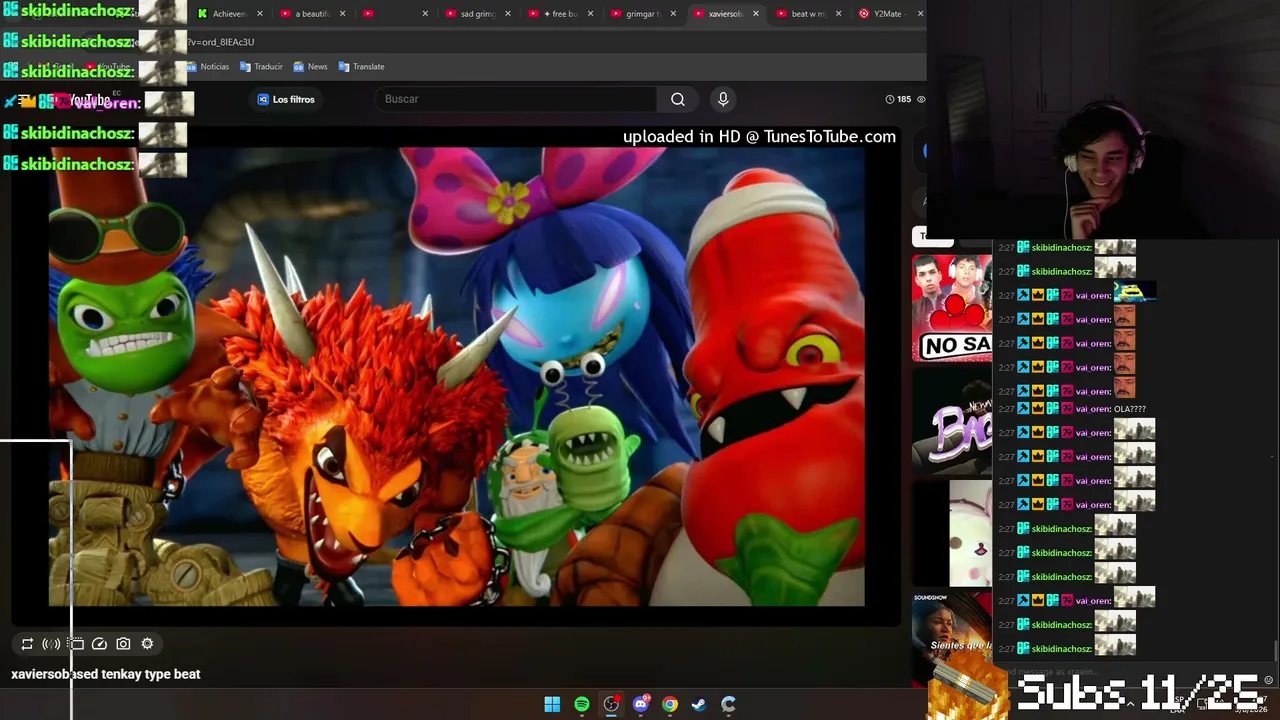The width and height of the screenshot is (1280, 720).
Task: Switch to the 'sad grimgar' tab
Action: (x=477, y=14)
